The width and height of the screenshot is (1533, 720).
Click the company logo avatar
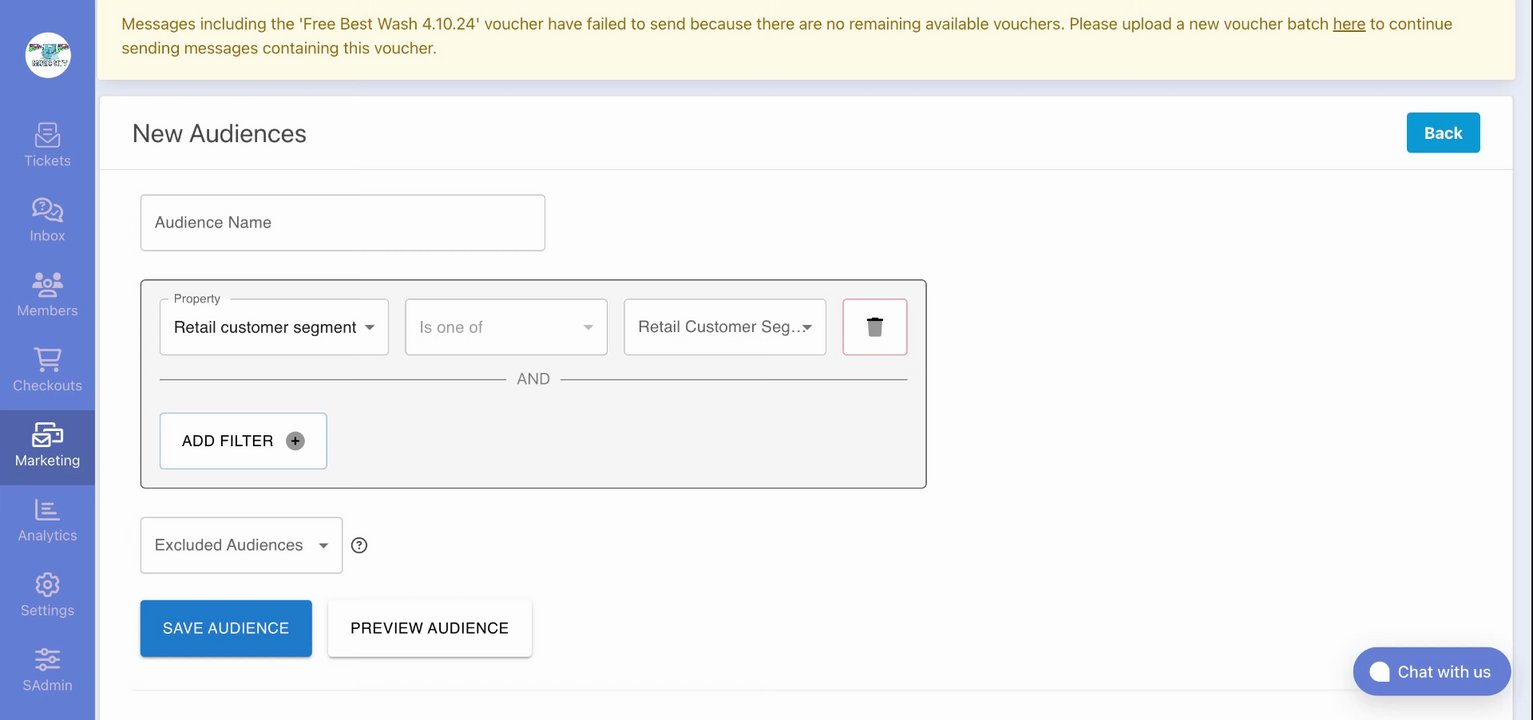pos(48,55)
